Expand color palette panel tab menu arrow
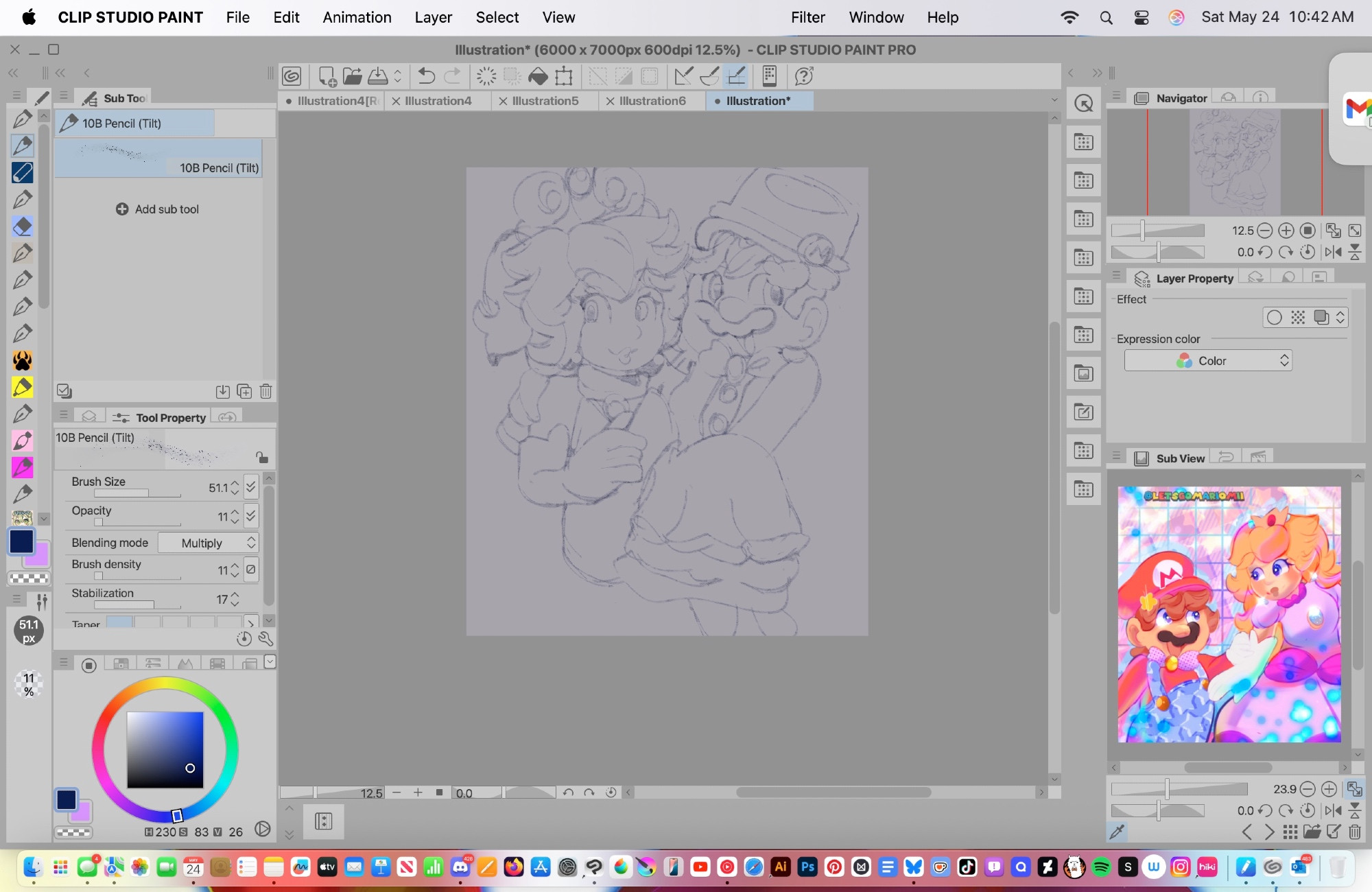Viewport: 1372px width, 892px height. point(270,661)
